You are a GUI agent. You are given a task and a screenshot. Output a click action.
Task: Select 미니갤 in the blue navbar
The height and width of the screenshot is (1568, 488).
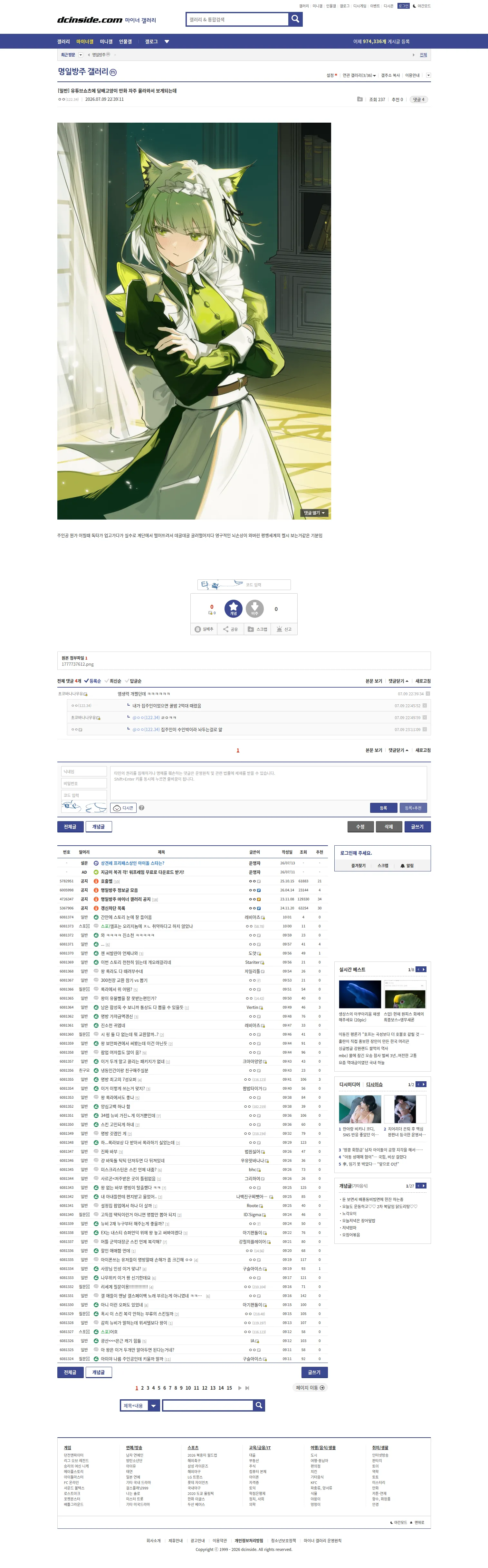click(106, 42)
